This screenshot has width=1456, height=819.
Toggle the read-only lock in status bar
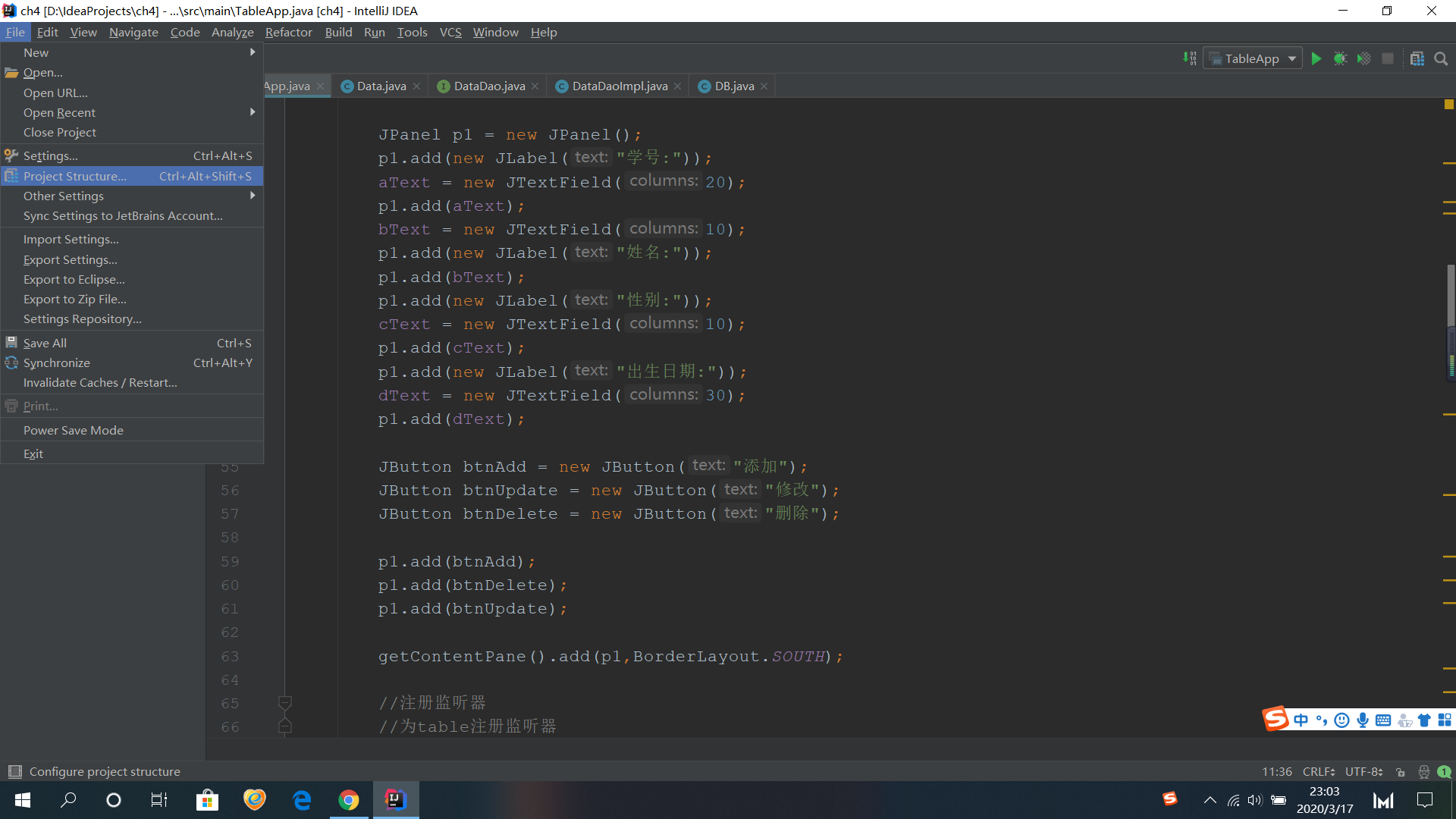pyautogui.click(x=1401, y=771)
